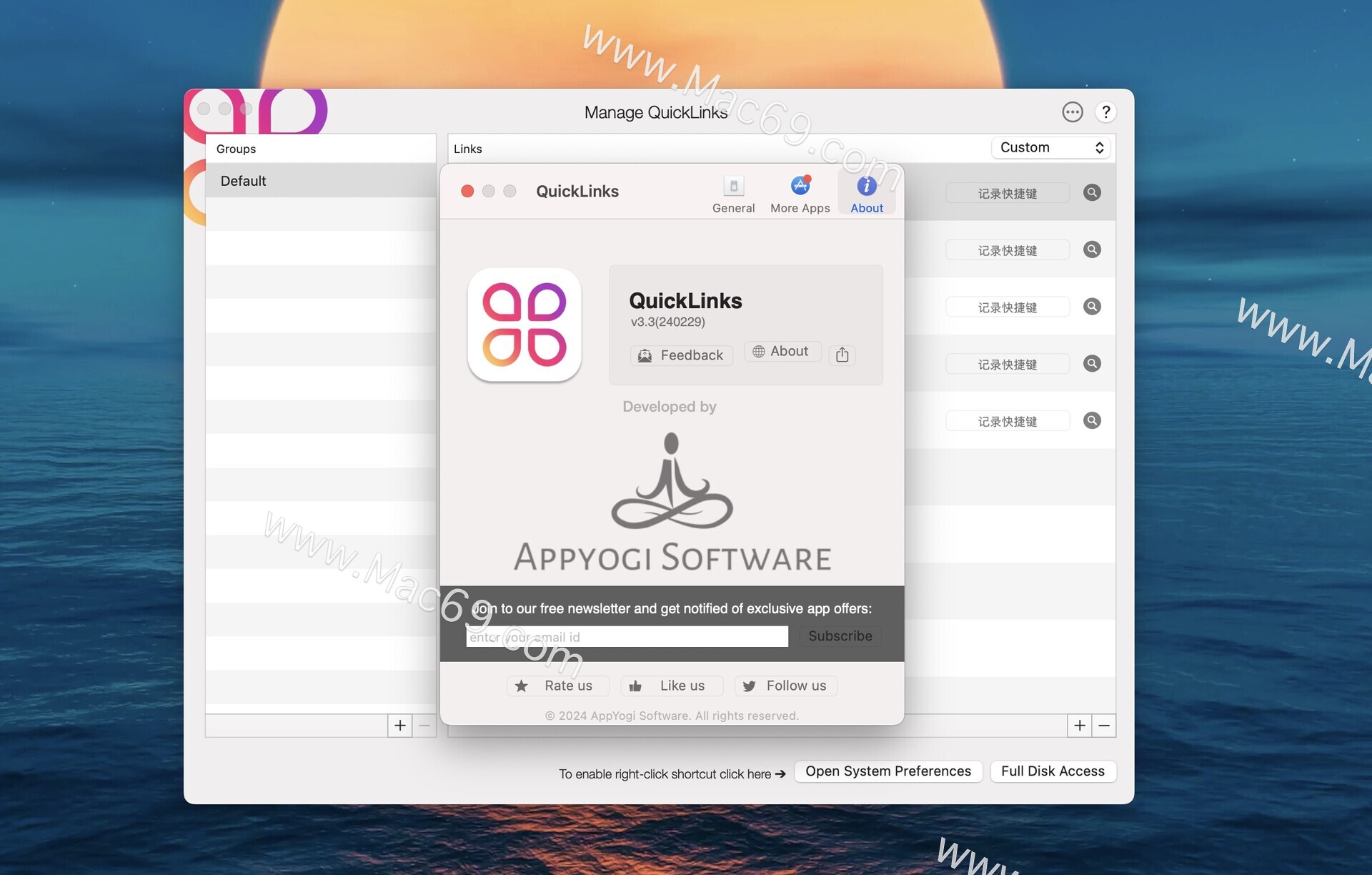Image resolution: width=1372 pixels, height=875 pixels.
Task: Add a new group with plus button
Action: click(x=400, y=726)
